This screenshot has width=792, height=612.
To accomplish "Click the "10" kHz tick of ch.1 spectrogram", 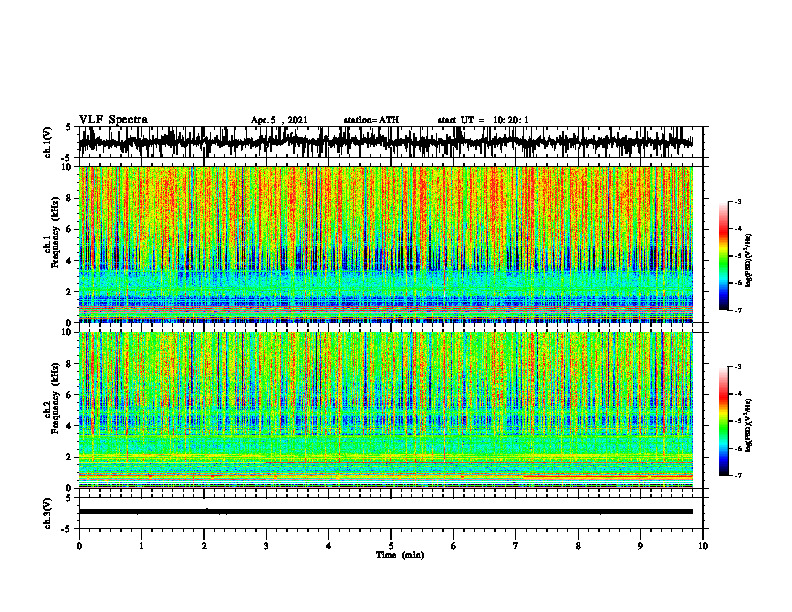I will [68, 167].
